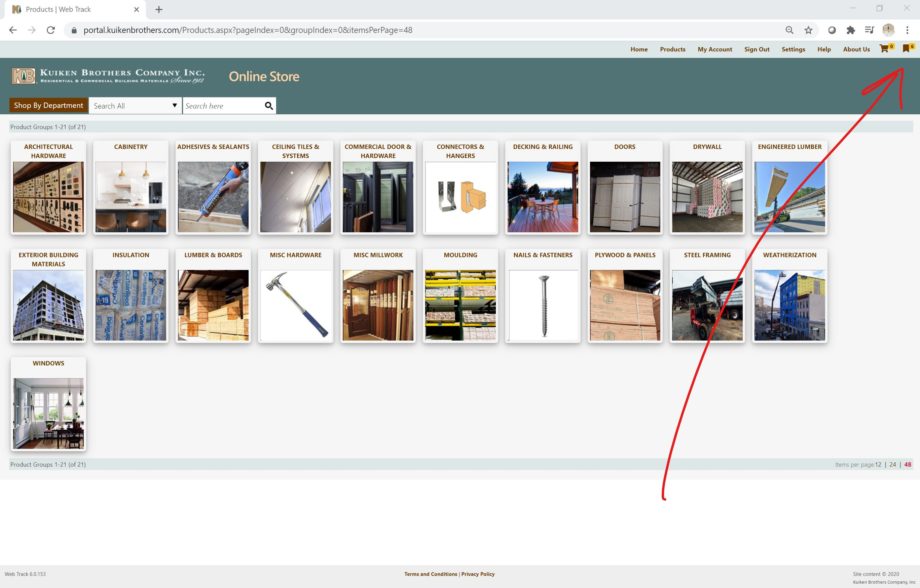This screenshot has height=588, width=920.
Task: Open the Doors category
Action: 625,187
